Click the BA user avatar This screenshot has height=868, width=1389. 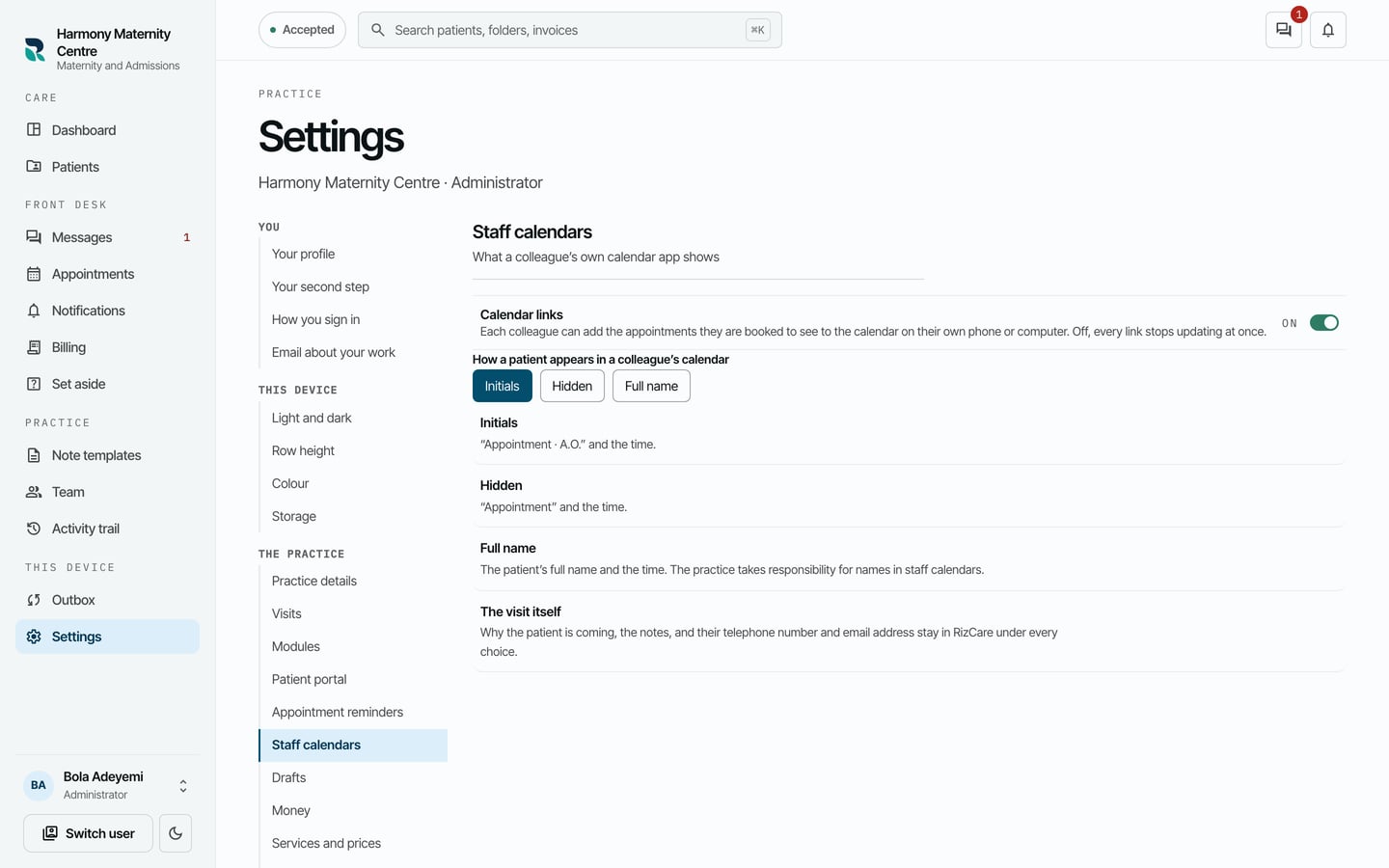pyautogui.click(x=39, y=785)
